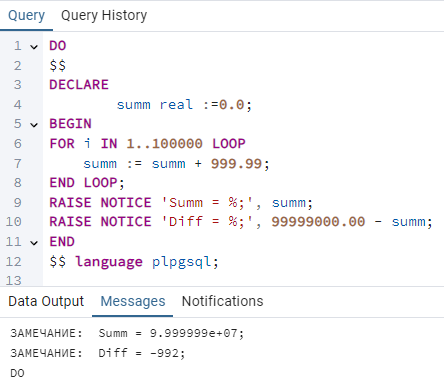
Task: Click the BEGIN keyword
Action: [x=70, y=124]
